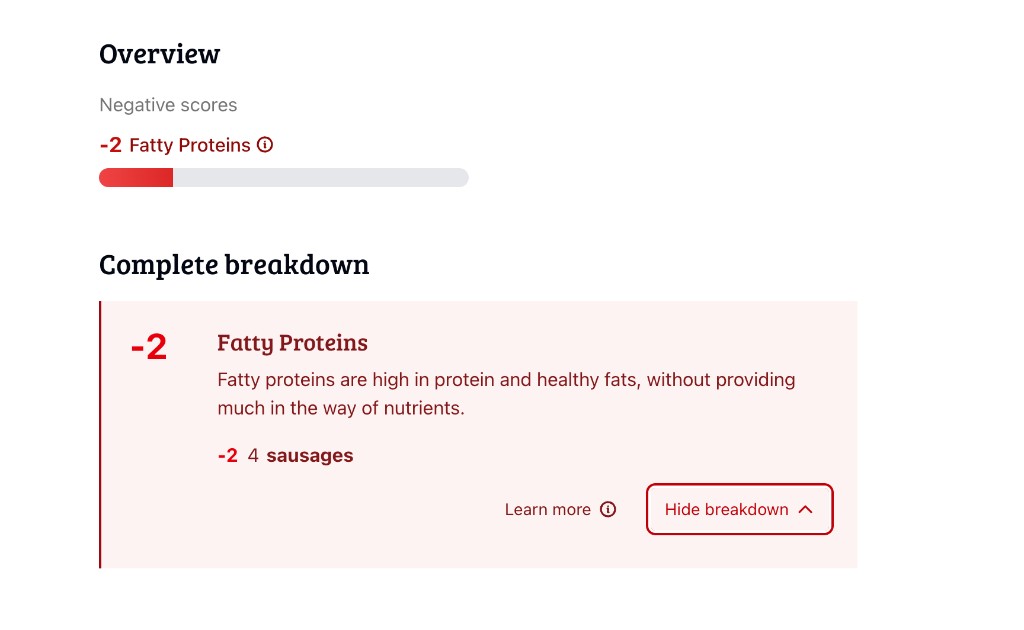The height and width of the screenshot is (630, 1024).
Task: Click the red -2 score in the overview
Action: 110,146
